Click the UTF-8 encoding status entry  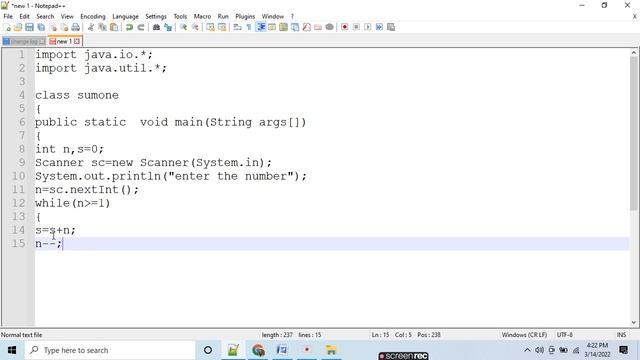click(x=564, y=335)
